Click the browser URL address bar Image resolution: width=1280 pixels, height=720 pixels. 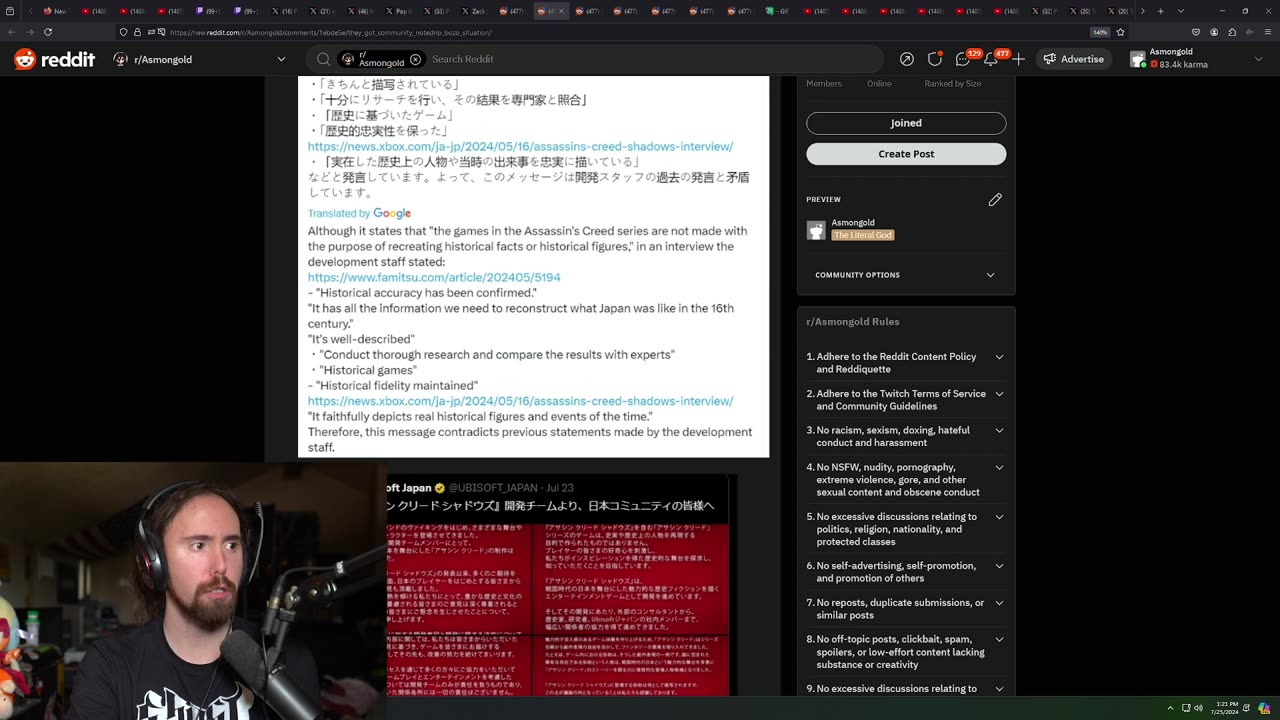[x=620, y=32]
